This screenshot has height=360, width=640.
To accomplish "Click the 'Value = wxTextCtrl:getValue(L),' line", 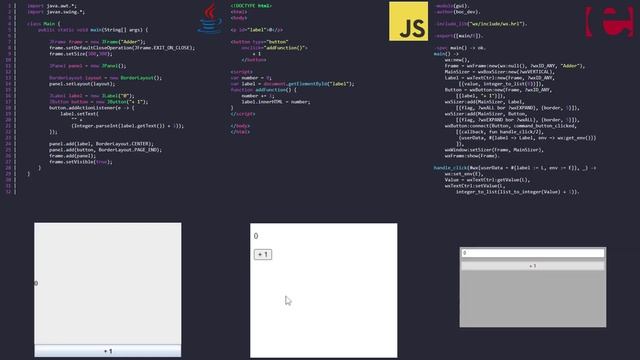I will (x=487, y=180).
